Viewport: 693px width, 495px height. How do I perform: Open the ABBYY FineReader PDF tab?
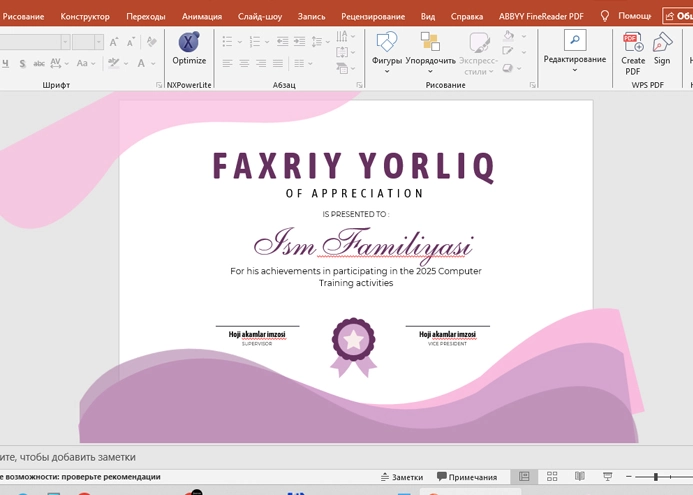(x=541, y=17)
